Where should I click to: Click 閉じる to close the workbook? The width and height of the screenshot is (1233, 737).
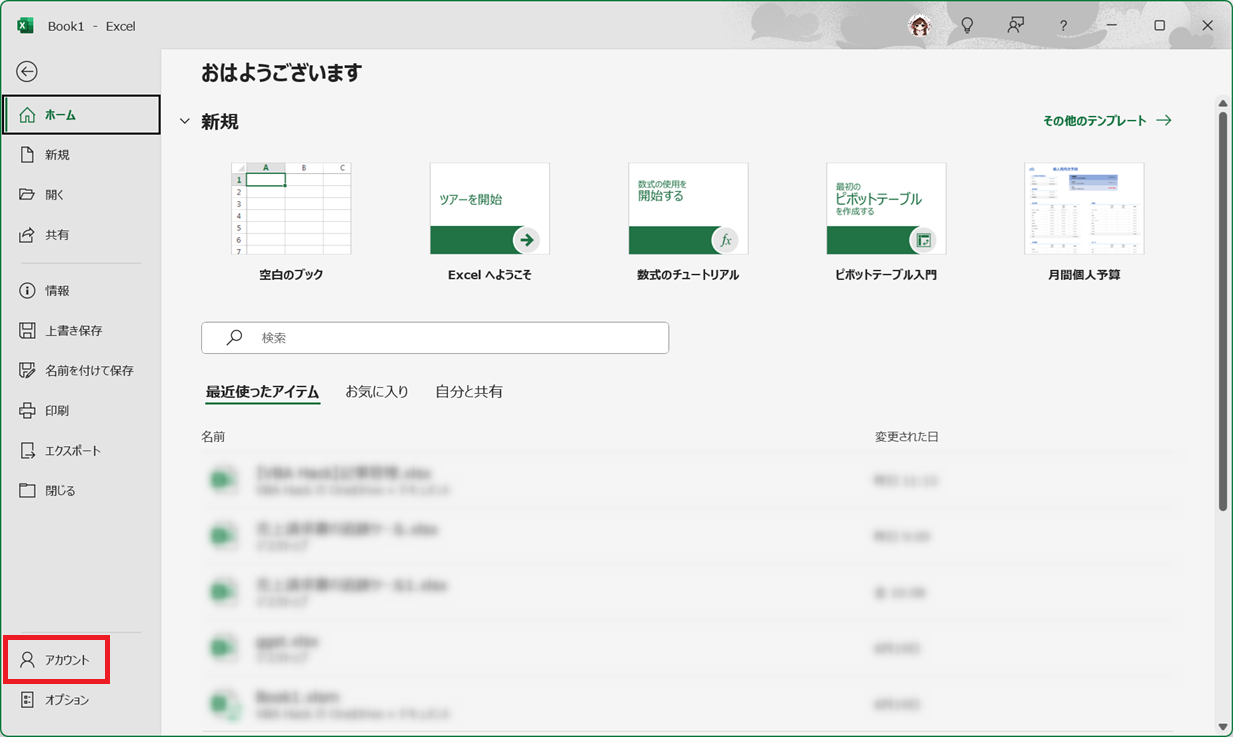(81, 491)
